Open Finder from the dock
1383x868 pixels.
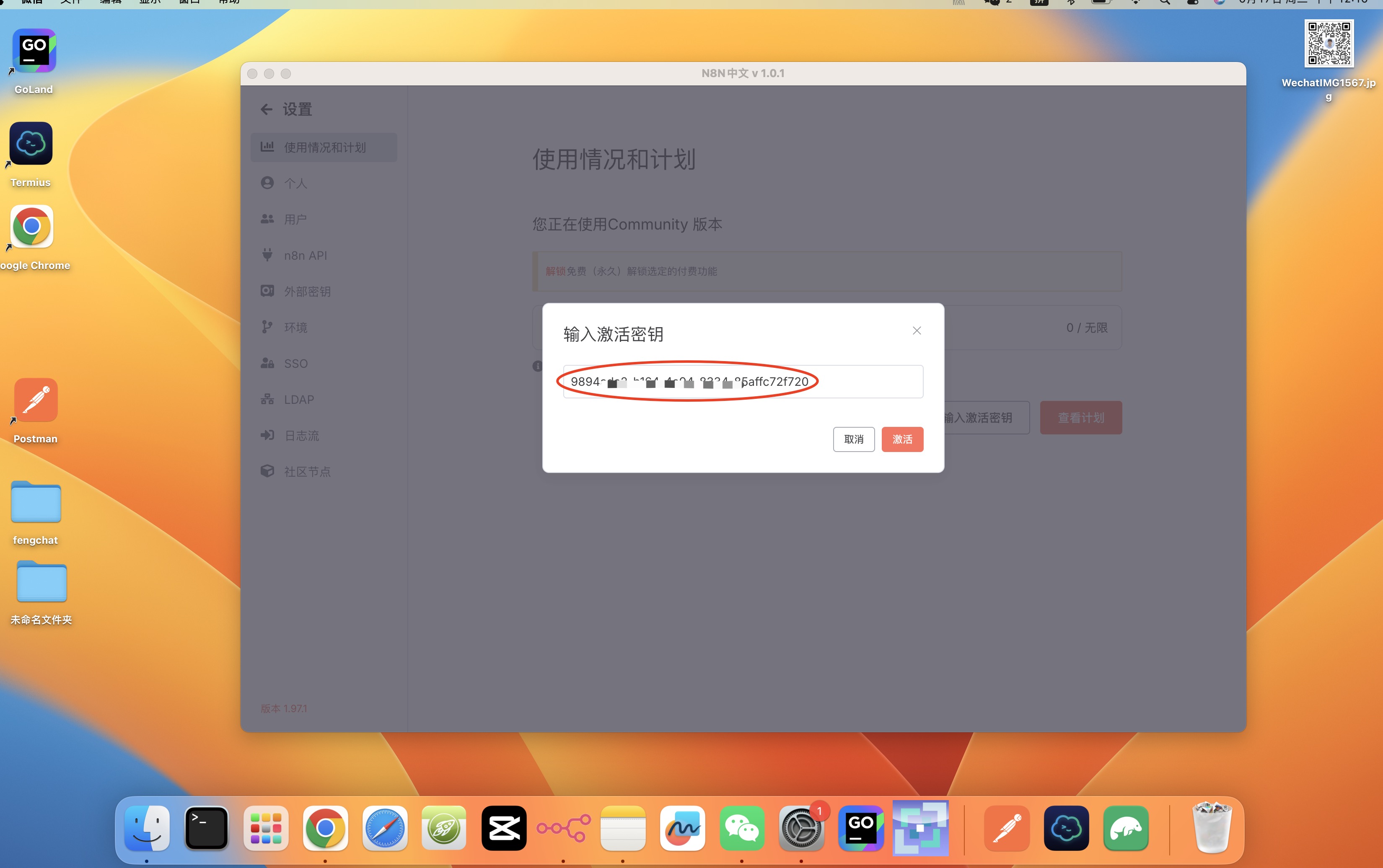tap(147, 828)
